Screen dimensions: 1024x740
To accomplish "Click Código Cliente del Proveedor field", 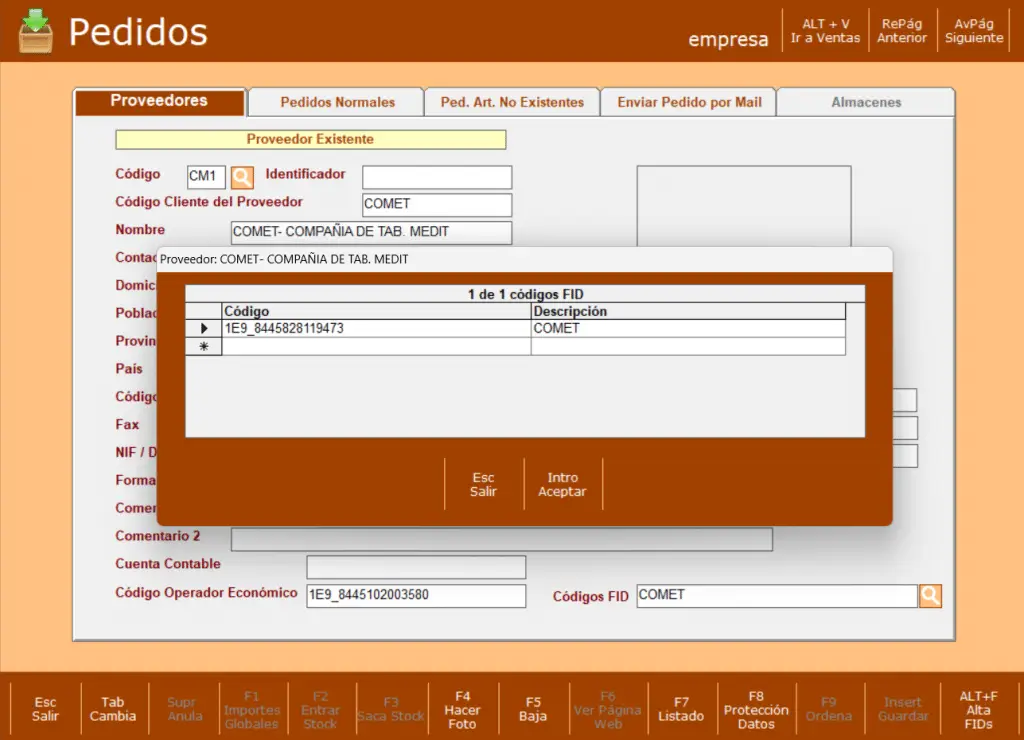I will [437, 204].
